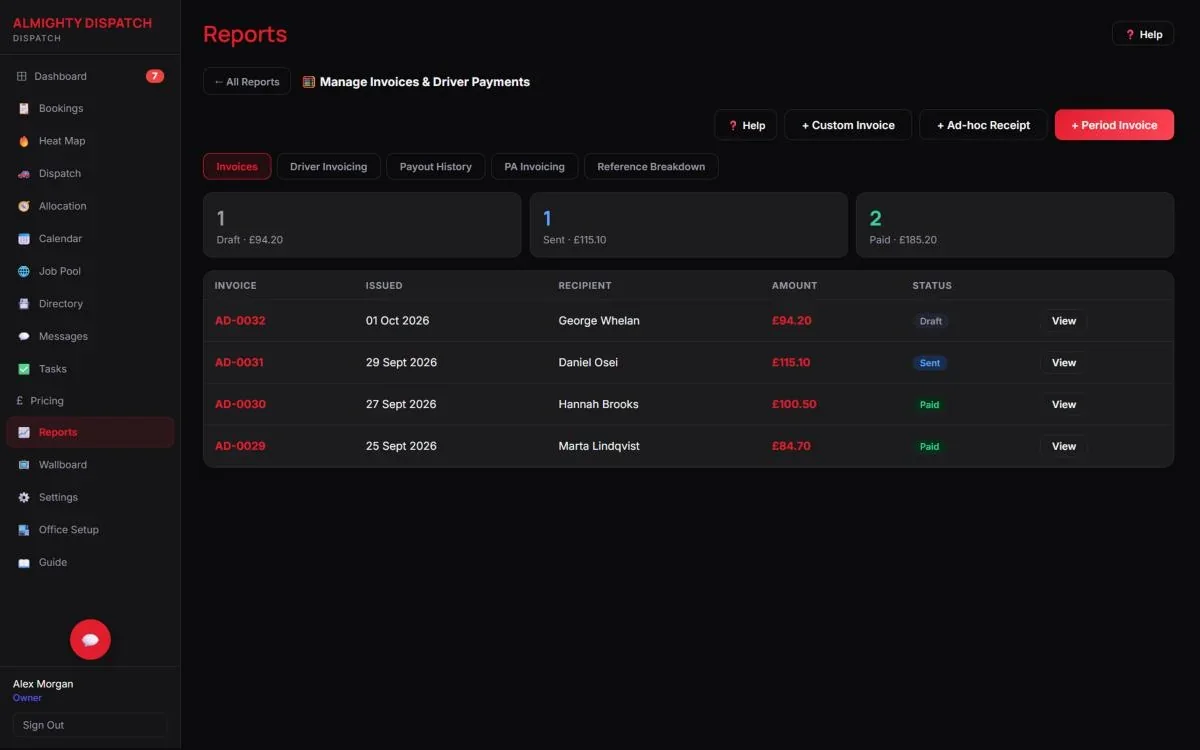The width and height of the screenshot is (1200, 750).
Task: Sign Out of the account
Action: coord(90,725)
